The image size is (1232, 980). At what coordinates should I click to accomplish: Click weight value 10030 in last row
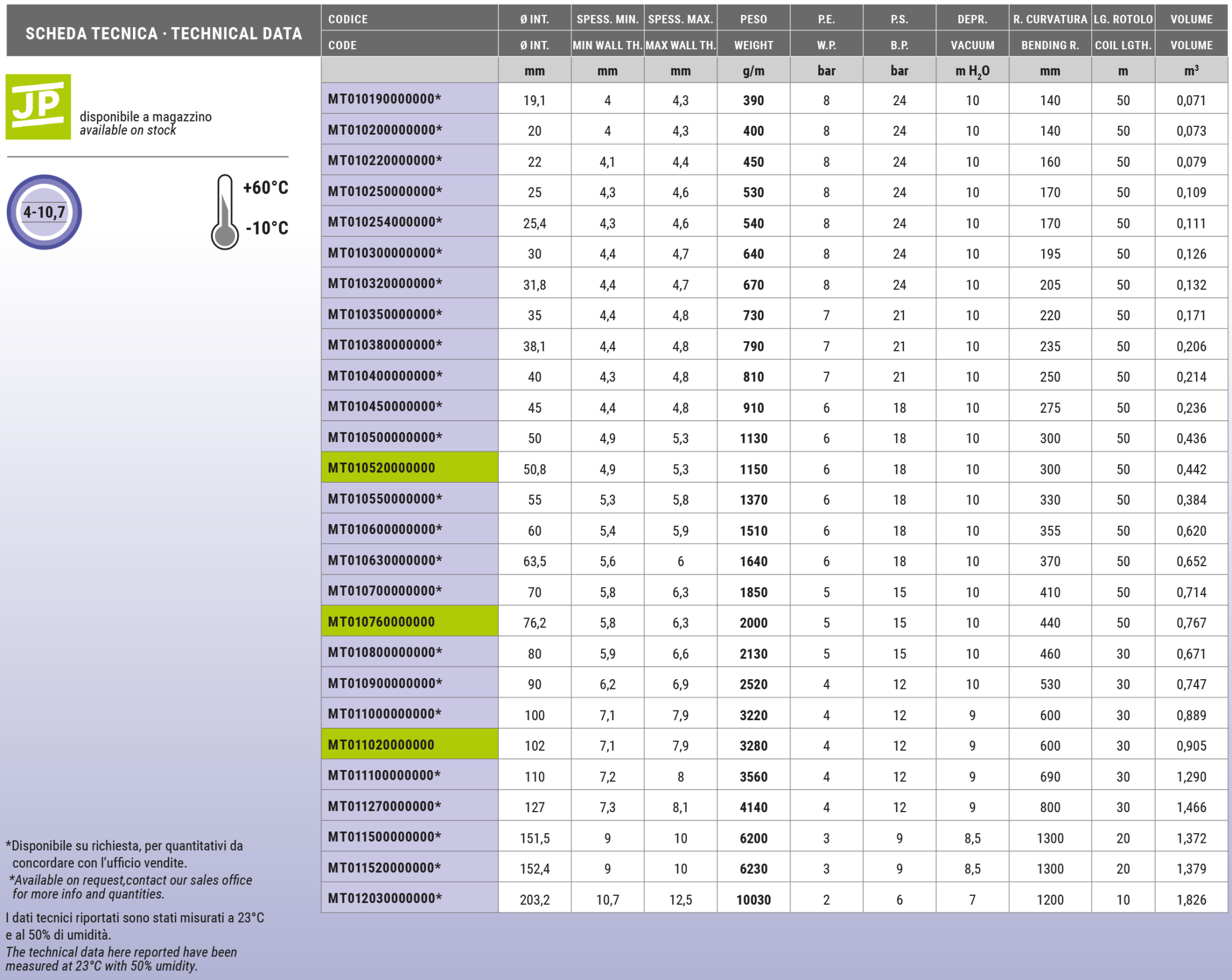coord(753,899)
